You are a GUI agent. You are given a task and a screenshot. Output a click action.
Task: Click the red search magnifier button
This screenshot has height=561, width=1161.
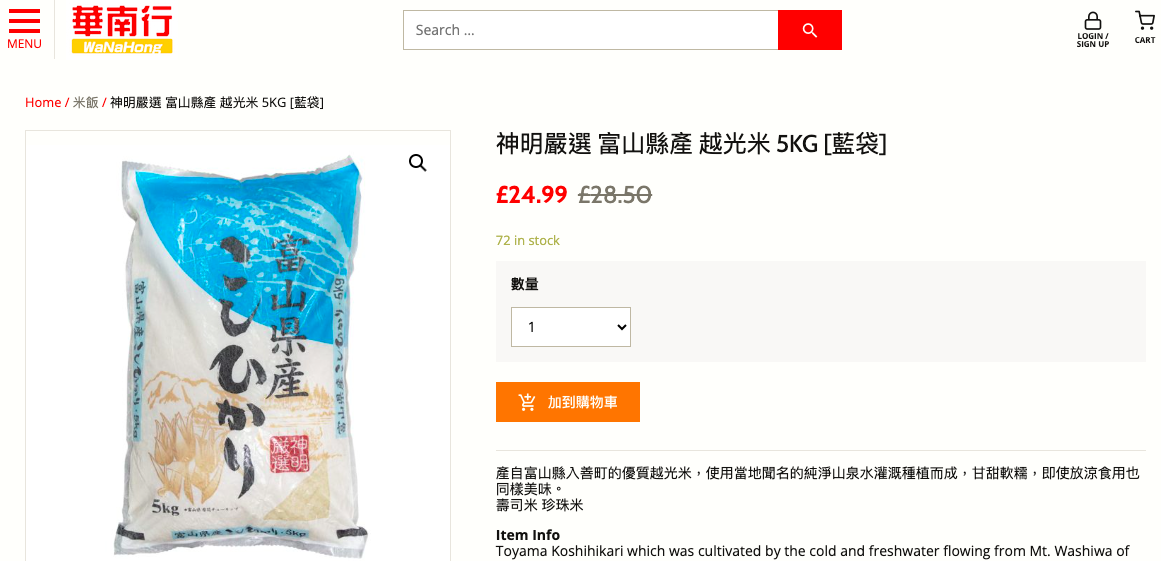click(809, 30)
